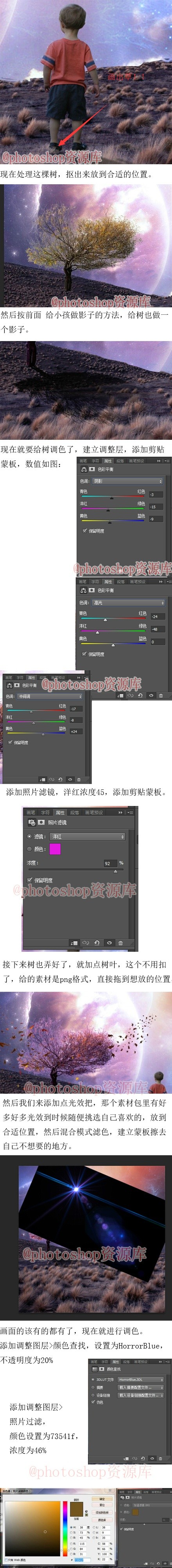Screen dimensions: 172x1568
Task: Open the tone dropdown set to 高光
Action: [x=128, y=603]
